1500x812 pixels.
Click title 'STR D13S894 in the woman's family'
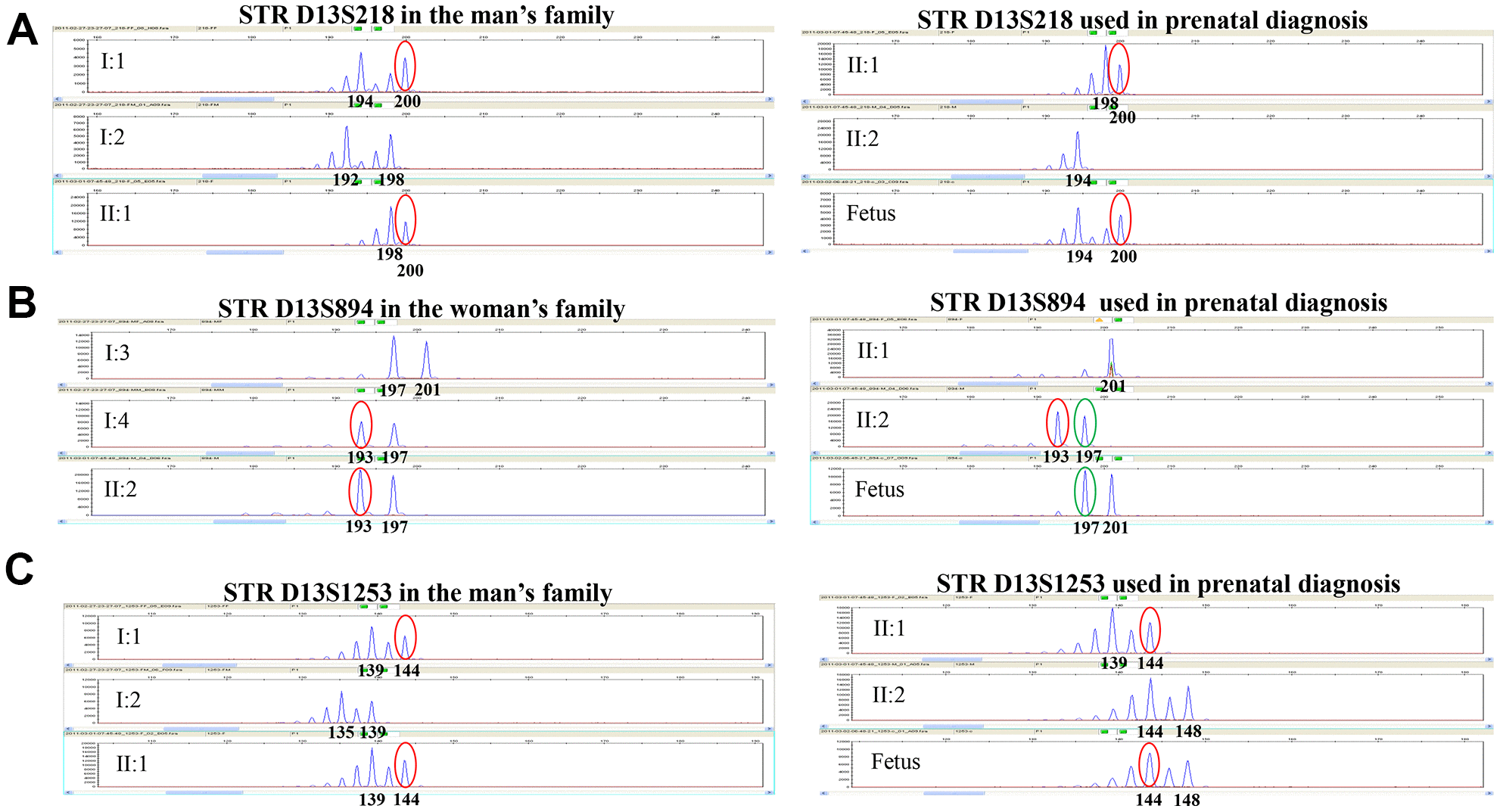coord(422,308)
